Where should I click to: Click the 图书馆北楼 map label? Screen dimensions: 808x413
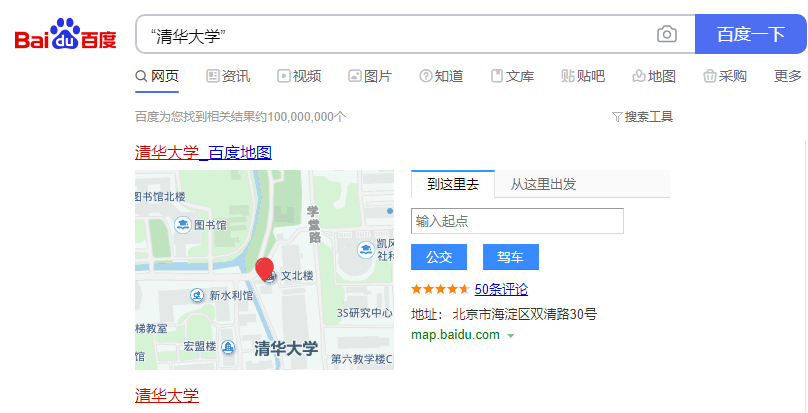pos(160,196)
